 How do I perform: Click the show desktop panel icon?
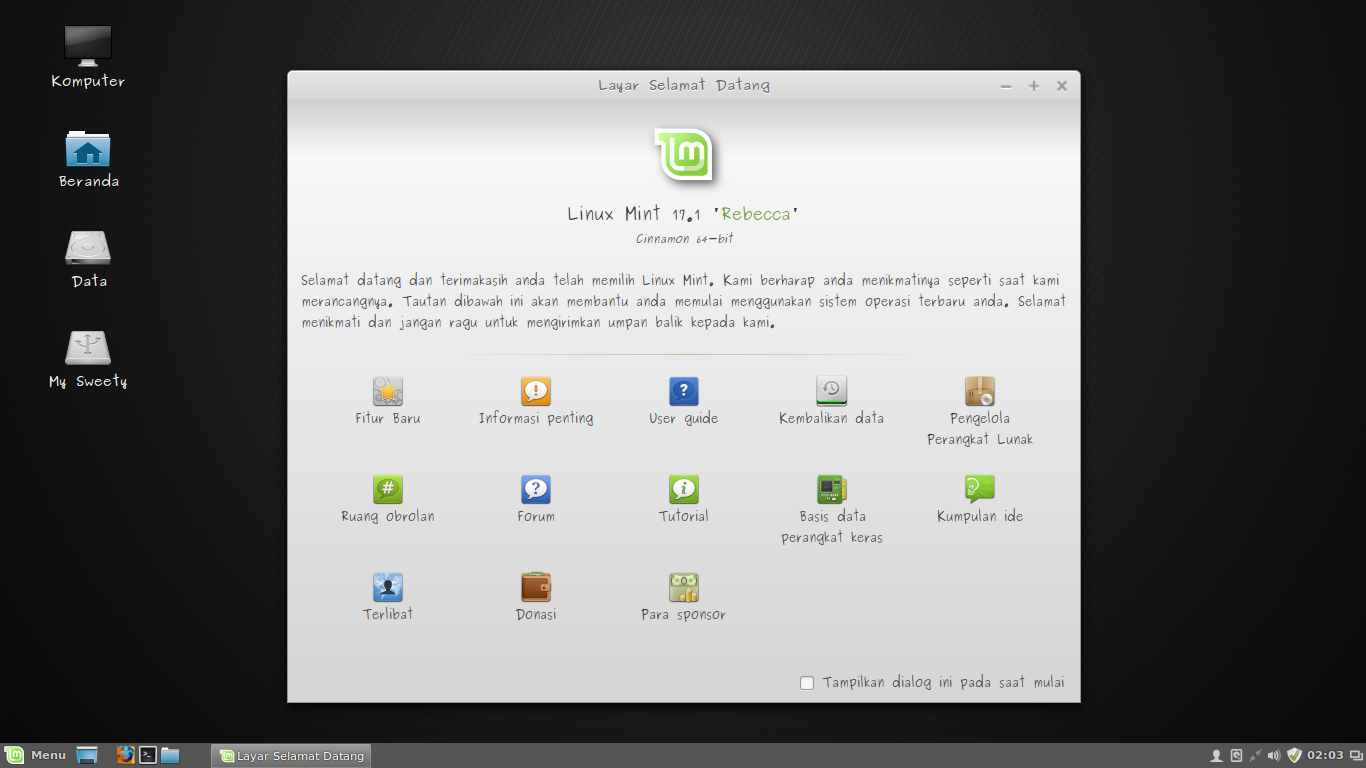click(87, 755)
